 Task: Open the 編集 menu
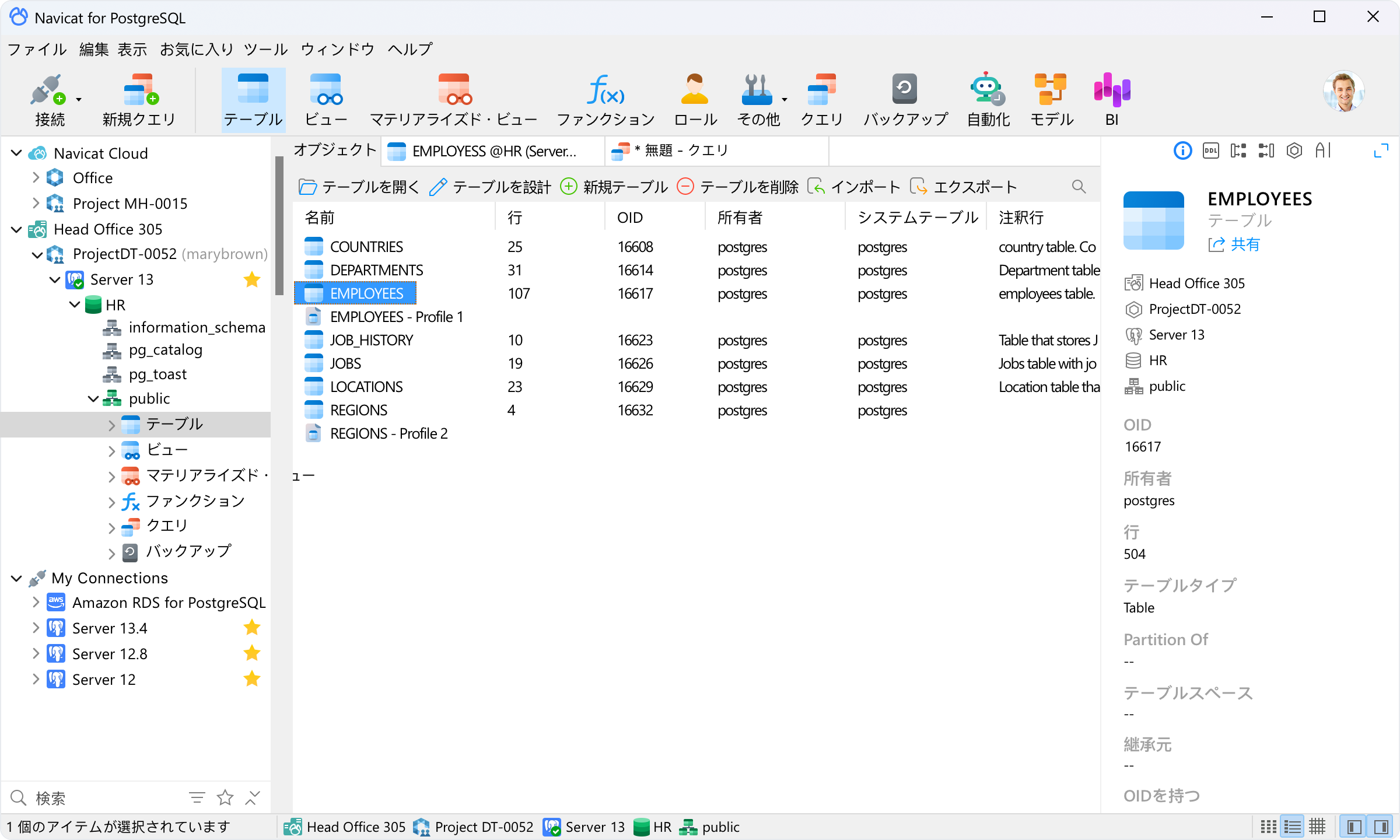point(94,50)
